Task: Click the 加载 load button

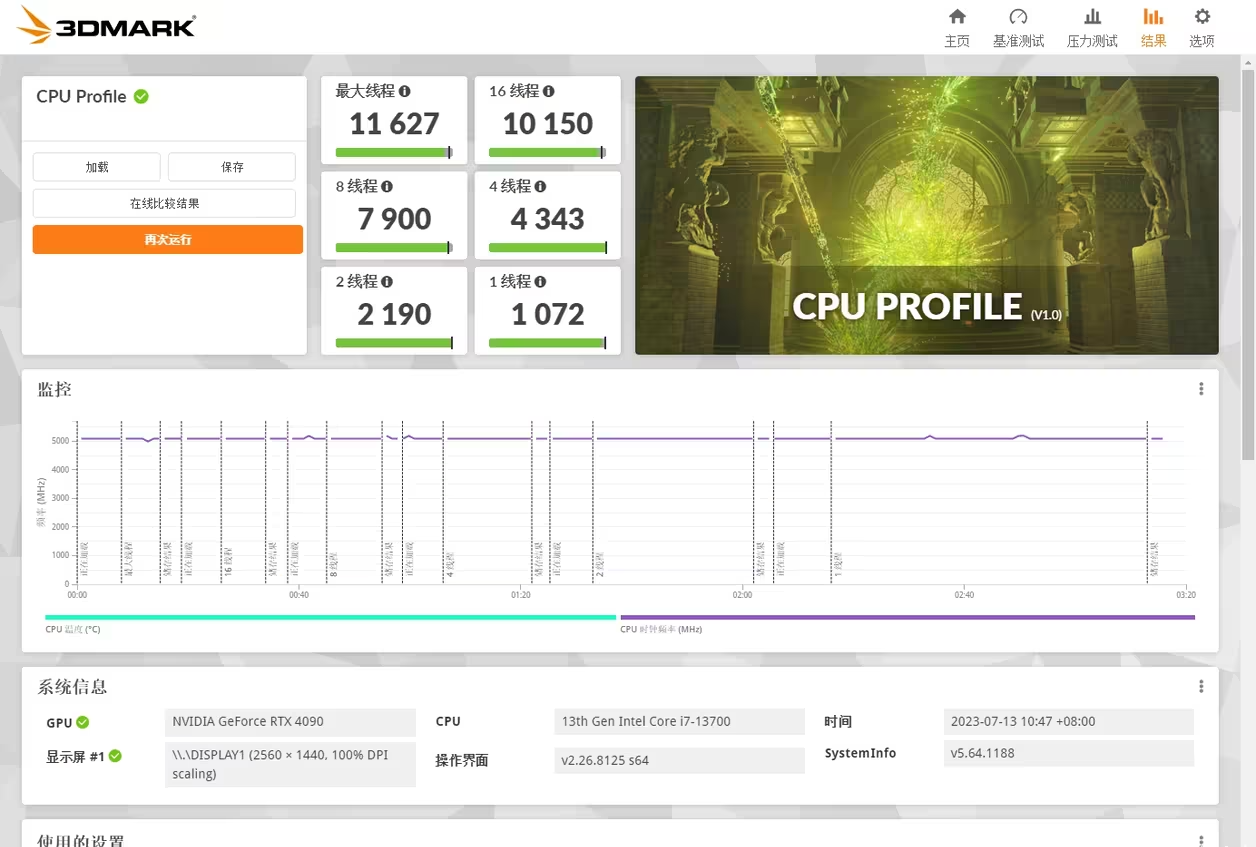Action: pyautogui.click(x=97, y=167)
